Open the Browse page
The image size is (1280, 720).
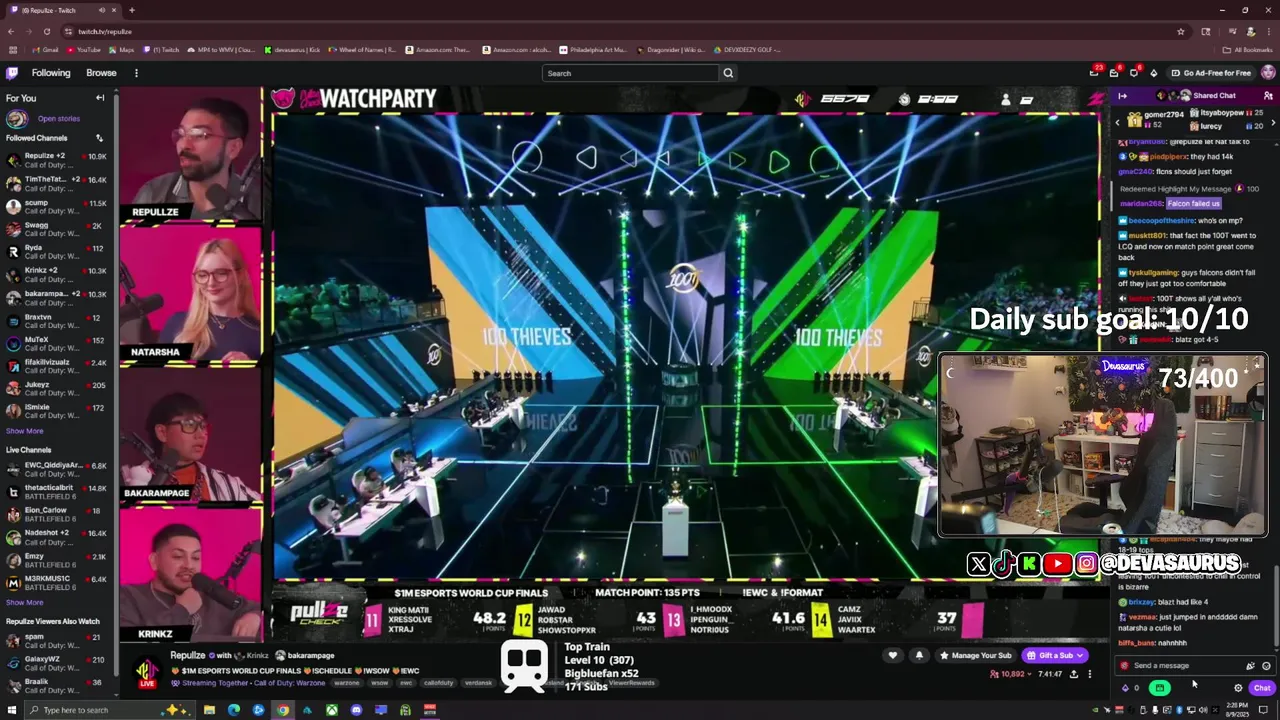tap(101, 73)
